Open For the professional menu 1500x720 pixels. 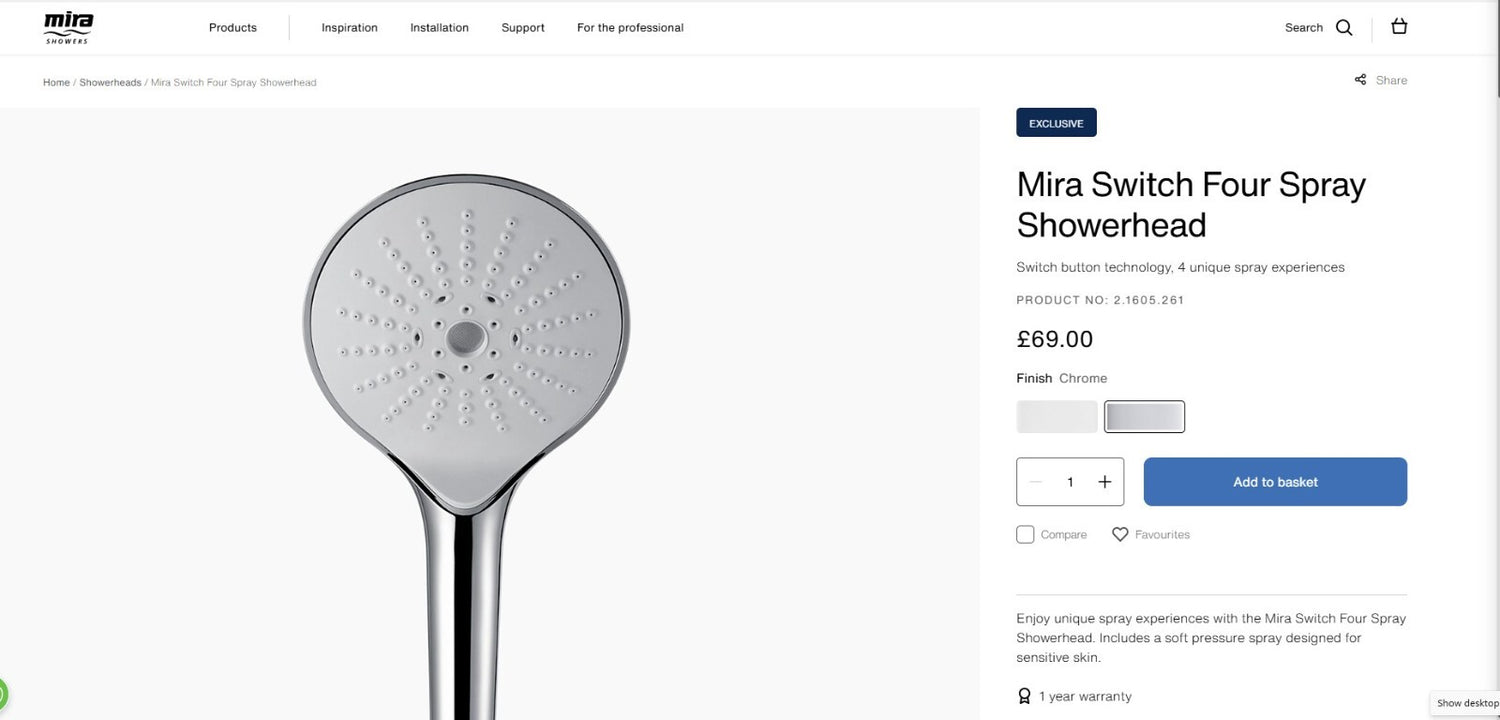click(630, 28)
